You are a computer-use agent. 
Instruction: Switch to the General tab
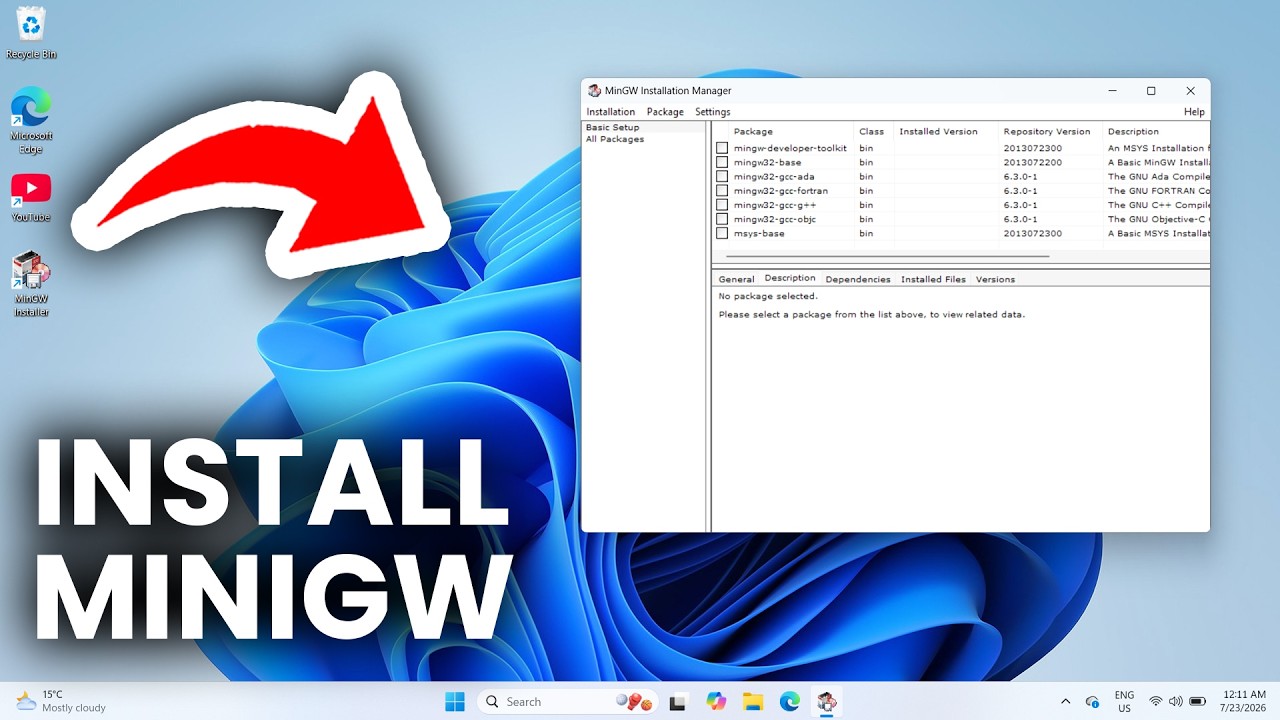736,279
